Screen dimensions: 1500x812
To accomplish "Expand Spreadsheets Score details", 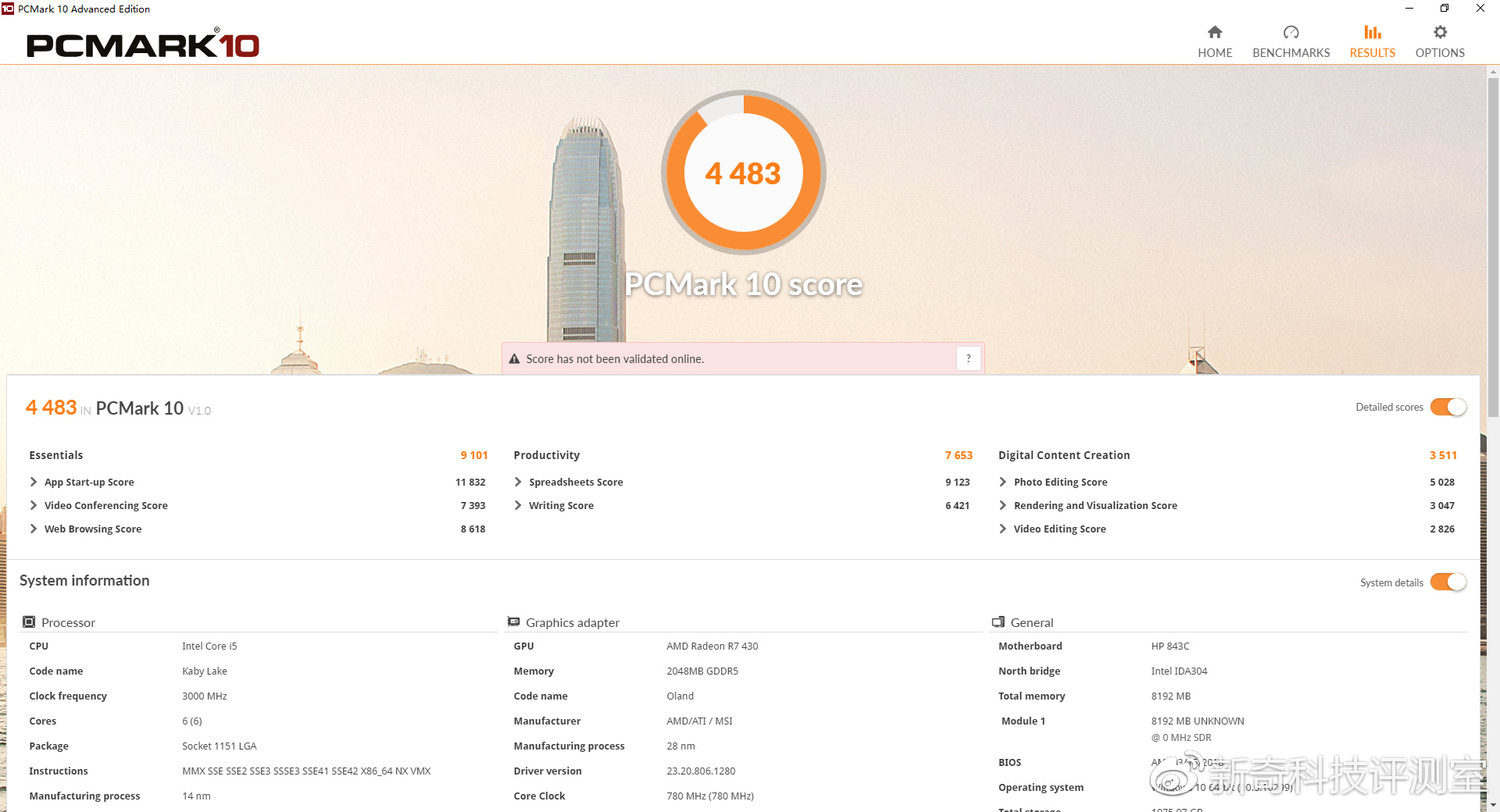I will tap(518, 482).
